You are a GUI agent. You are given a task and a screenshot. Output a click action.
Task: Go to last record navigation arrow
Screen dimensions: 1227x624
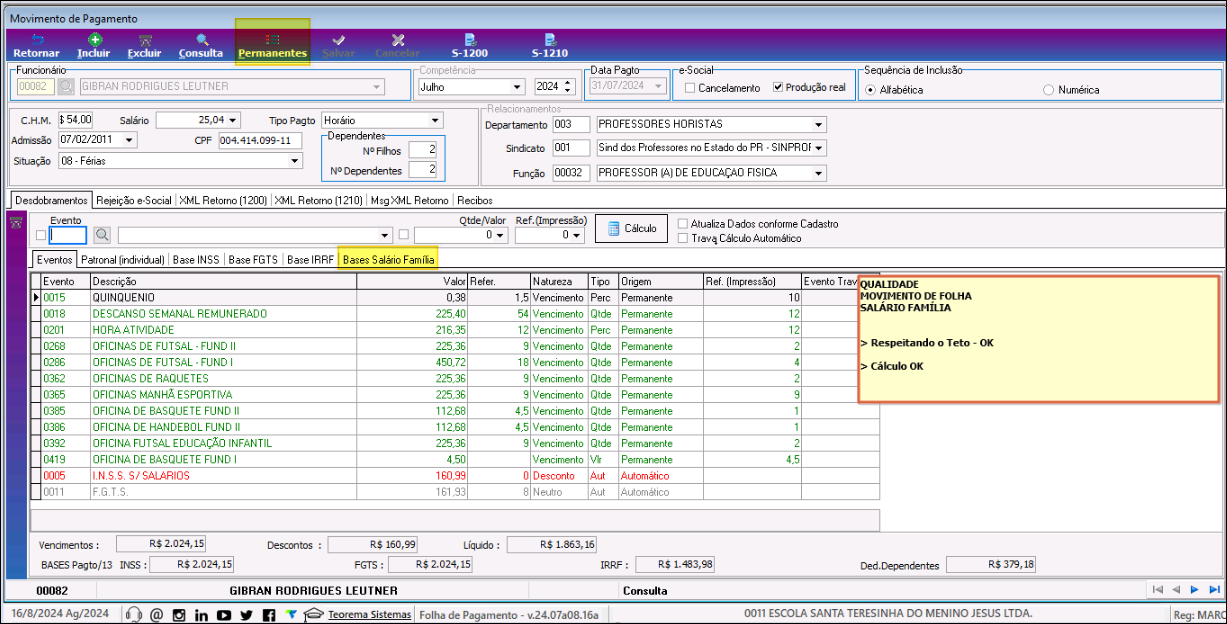1213,590
